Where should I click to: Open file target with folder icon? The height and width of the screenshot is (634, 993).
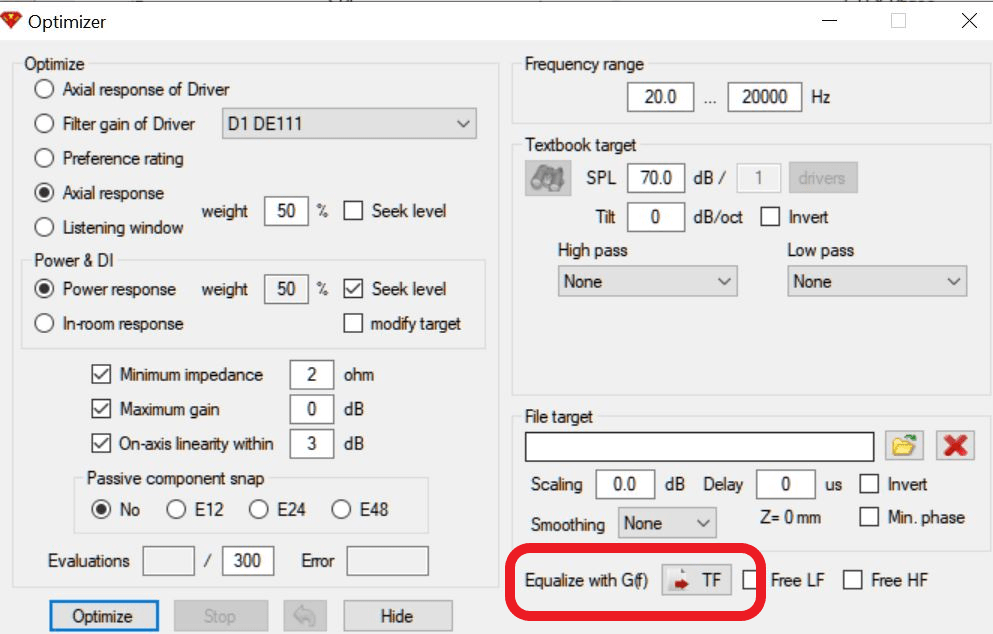[904, 446]
